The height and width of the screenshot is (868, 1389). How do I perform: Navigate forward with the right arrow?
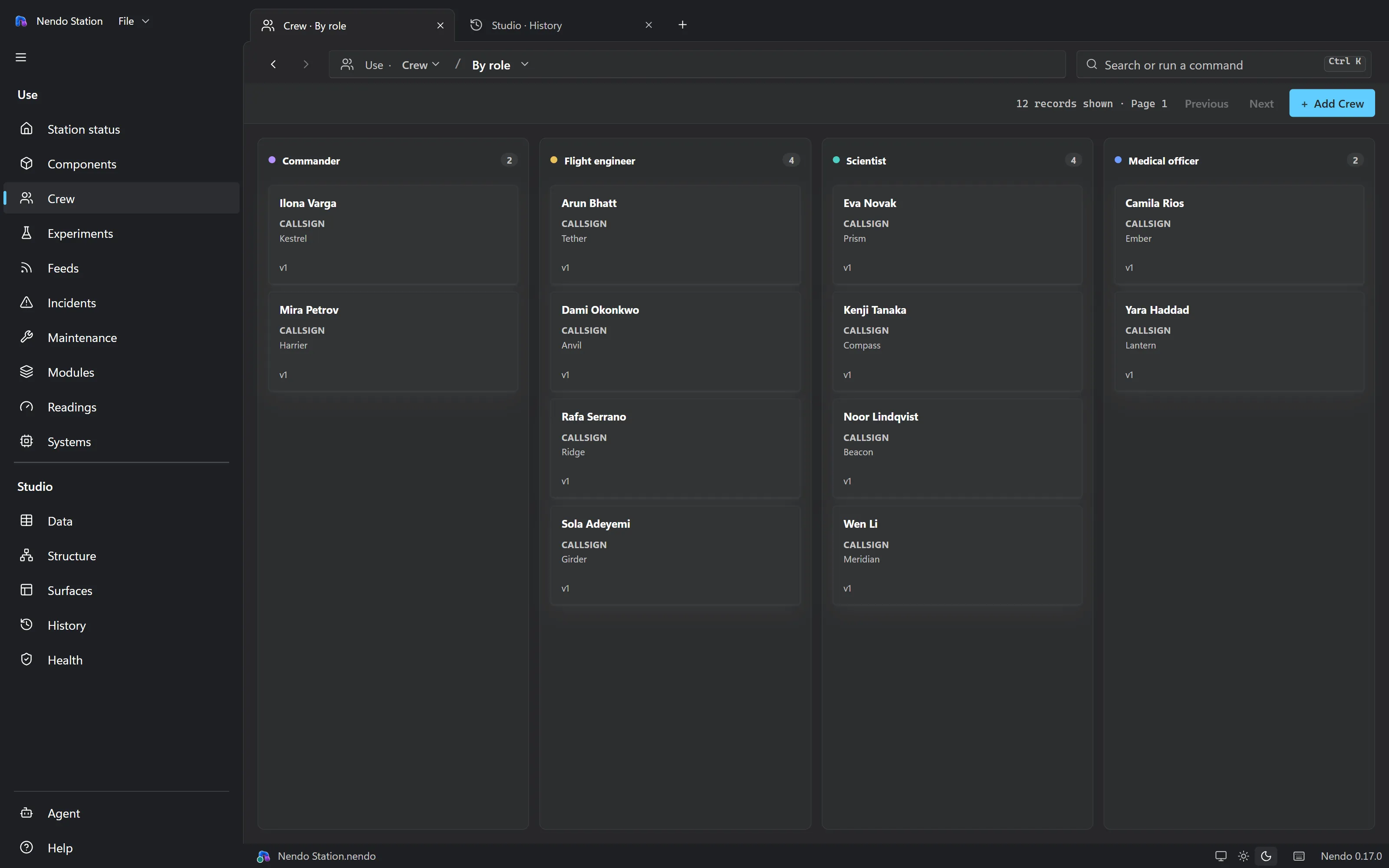306,64
